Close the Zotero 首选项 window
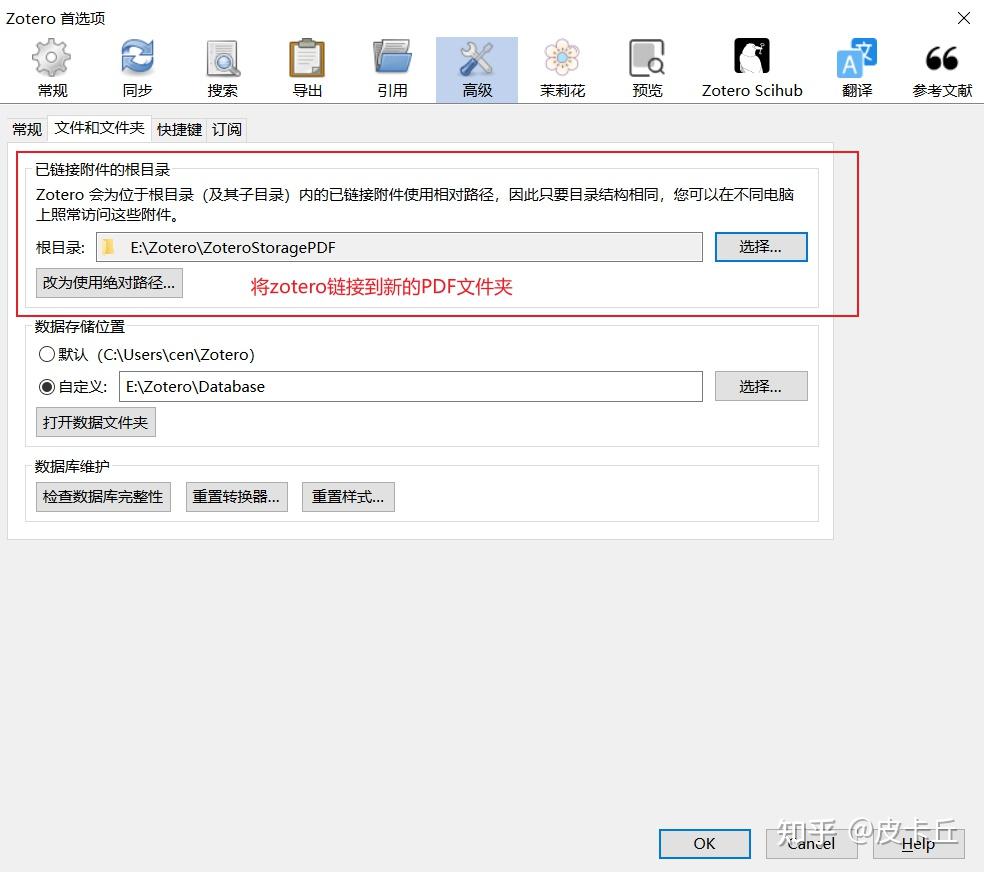 pos(963,18)
